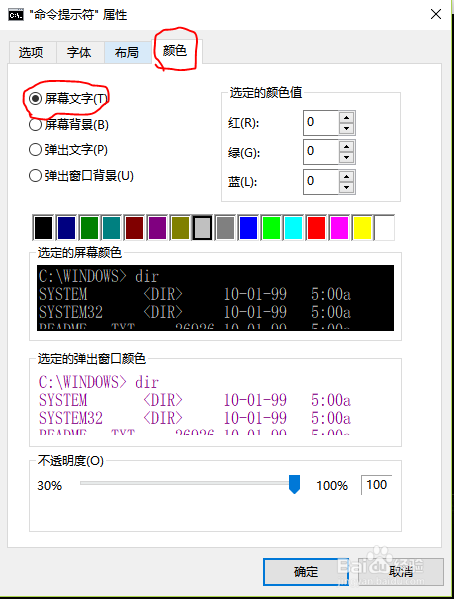
Task: Decrease the 绿(G) value with down arrow
Action: tap(346, 157)
